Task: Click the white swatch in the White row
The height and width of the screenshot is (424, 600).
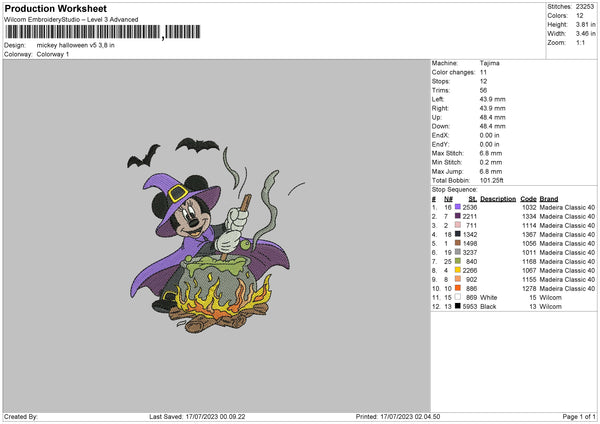Action: point(458,297)
